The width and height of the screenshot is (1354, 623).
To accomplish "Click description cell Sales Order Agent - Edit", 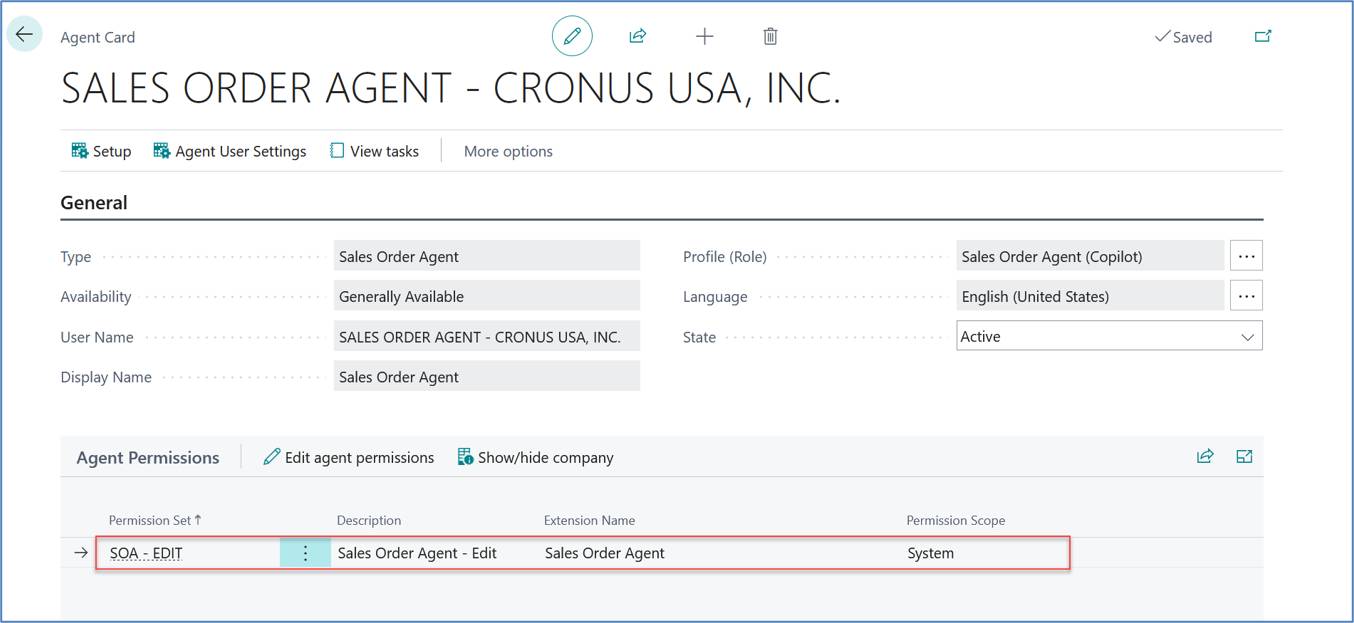I will coord(417,552).
